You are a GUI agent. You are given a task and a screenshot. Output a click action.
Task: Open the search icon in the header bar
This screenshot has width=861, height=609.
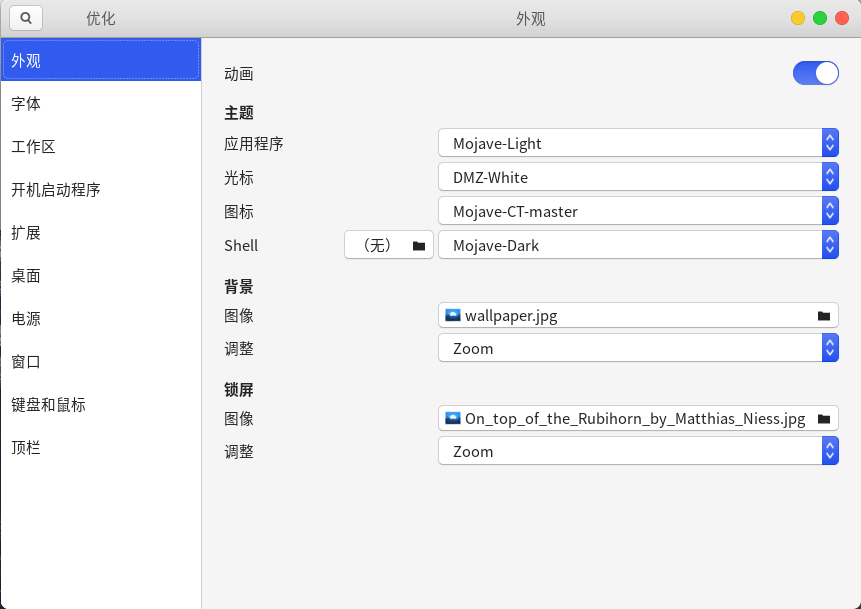(x=25, y=17)
